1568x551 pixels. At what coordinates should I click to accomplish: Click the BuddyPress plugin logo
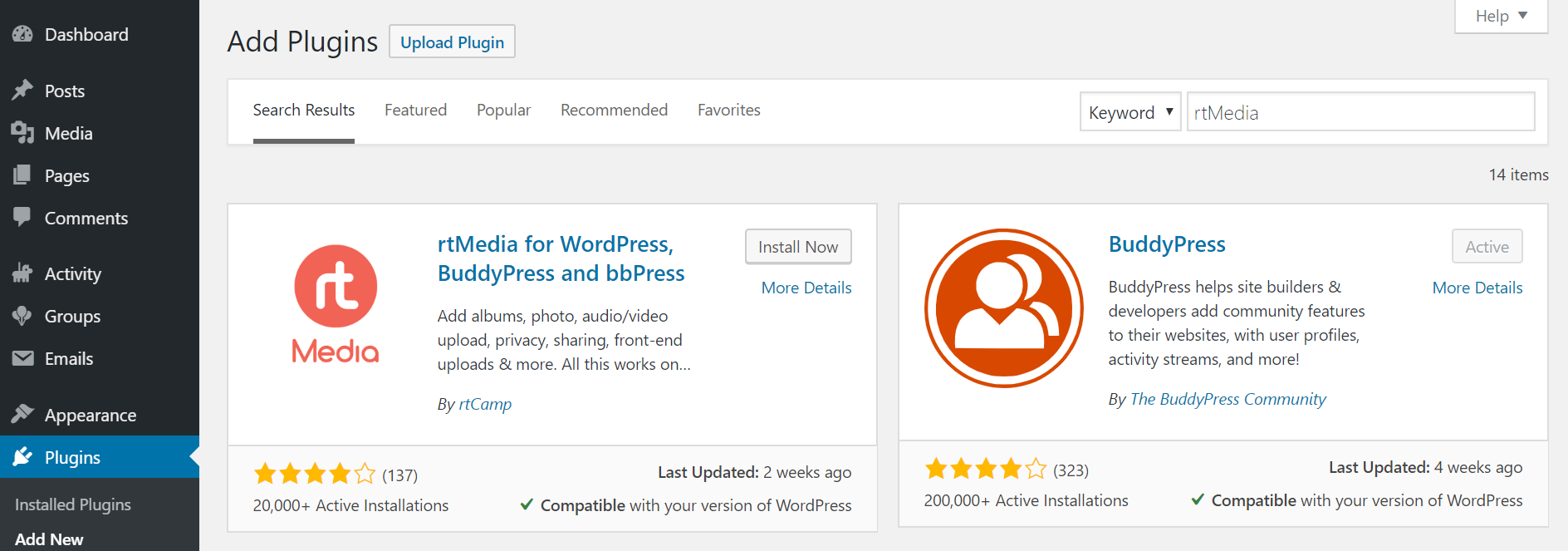tap(1003, 308)
